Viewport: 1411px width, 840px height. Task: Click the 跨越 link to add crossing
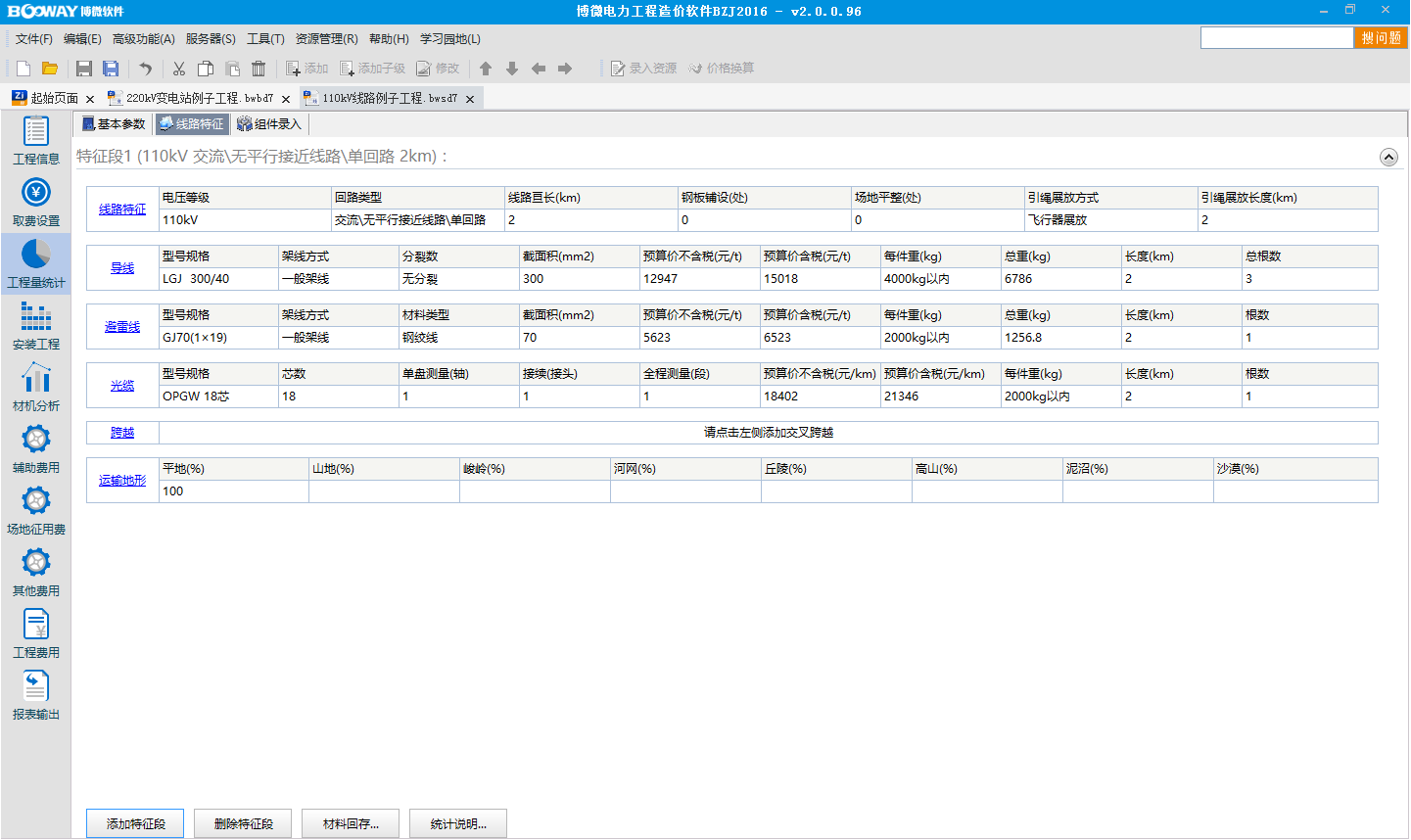(122, 433)
